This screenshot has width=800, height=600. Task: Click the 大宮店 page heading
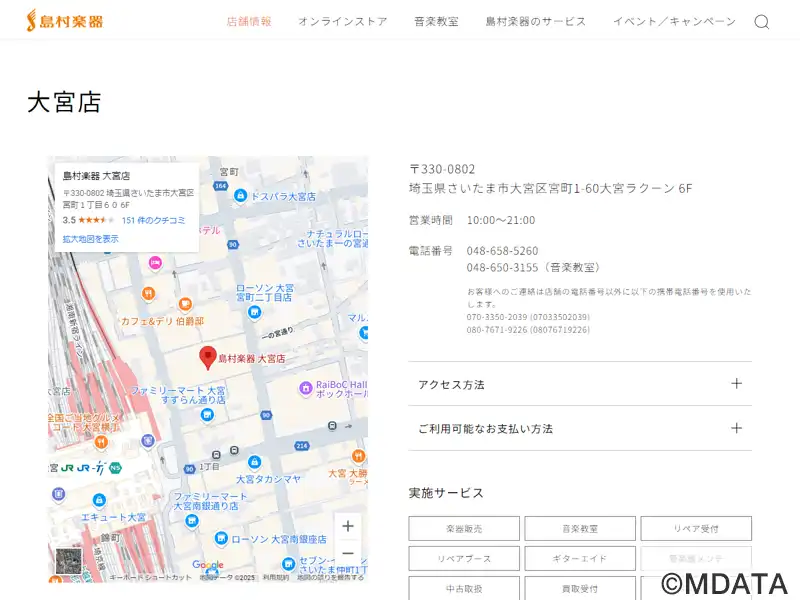[x=64, y=102]
